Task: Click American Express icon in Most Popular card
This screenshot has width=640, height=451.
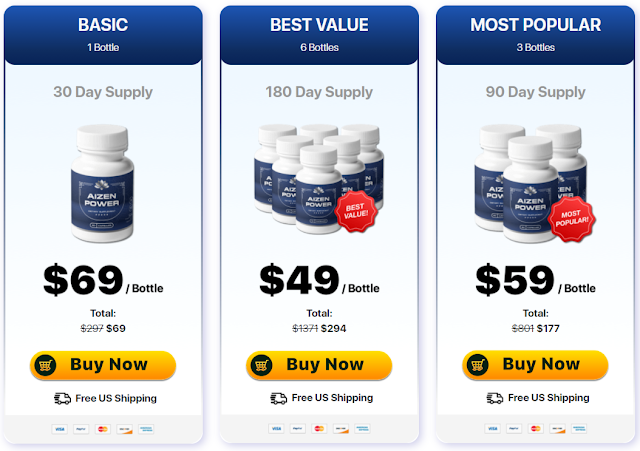Action: pyautogui.click(x=579, y=429)
